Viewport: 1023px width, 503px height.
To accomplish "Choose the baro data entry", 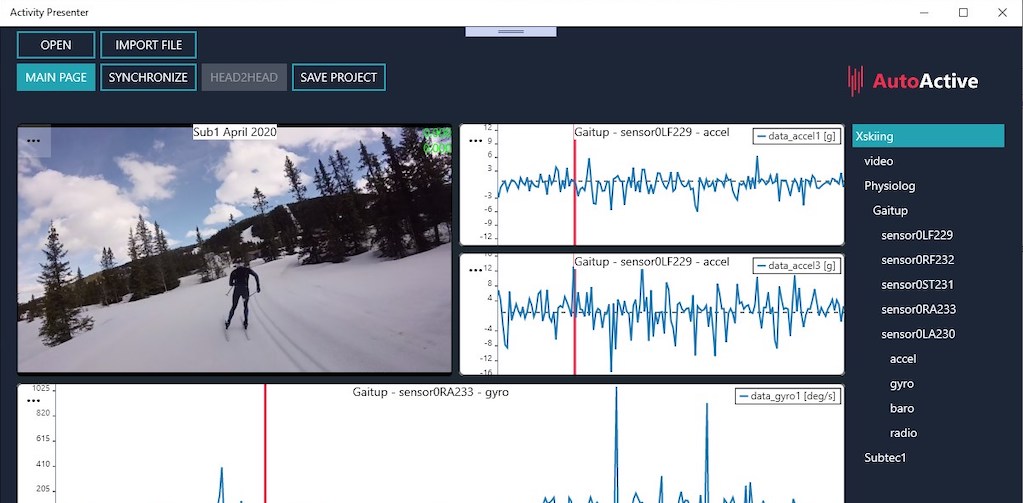I will 901,409.
